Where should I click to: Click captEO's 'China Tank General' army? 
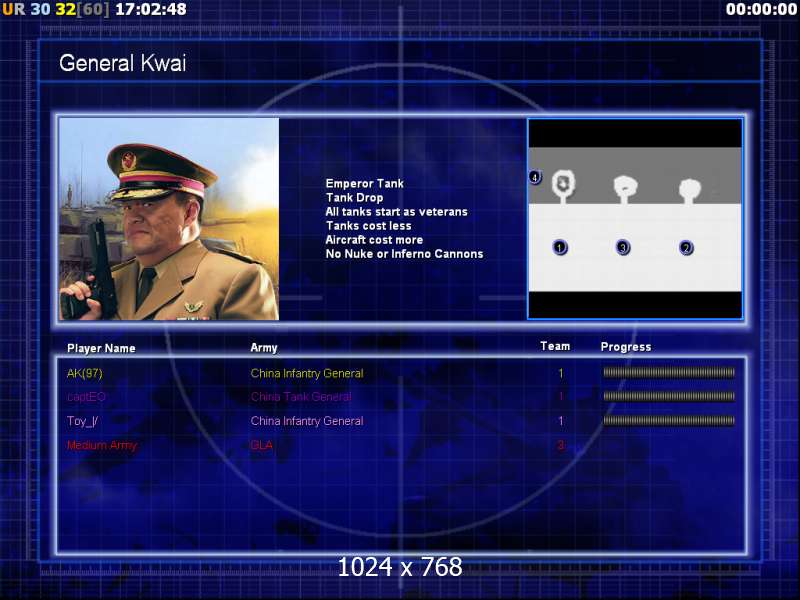pos(301,396)
